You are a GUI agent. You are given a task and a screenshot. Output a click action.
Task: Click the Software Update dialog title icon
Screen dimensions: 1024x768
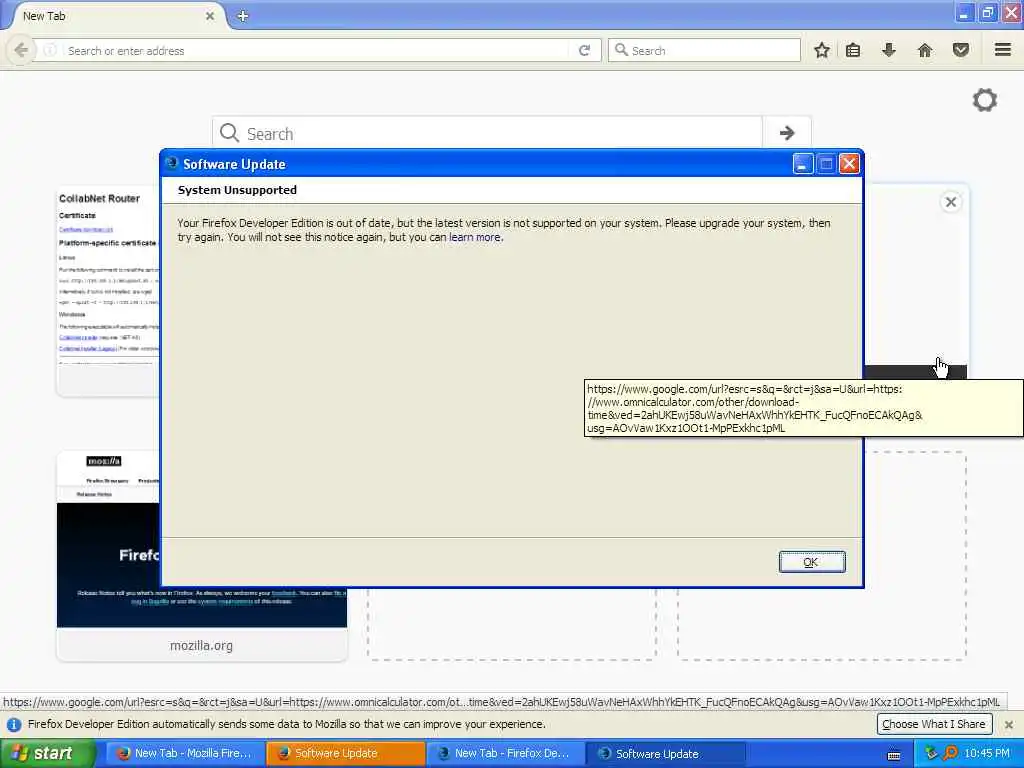pos(172,163)
